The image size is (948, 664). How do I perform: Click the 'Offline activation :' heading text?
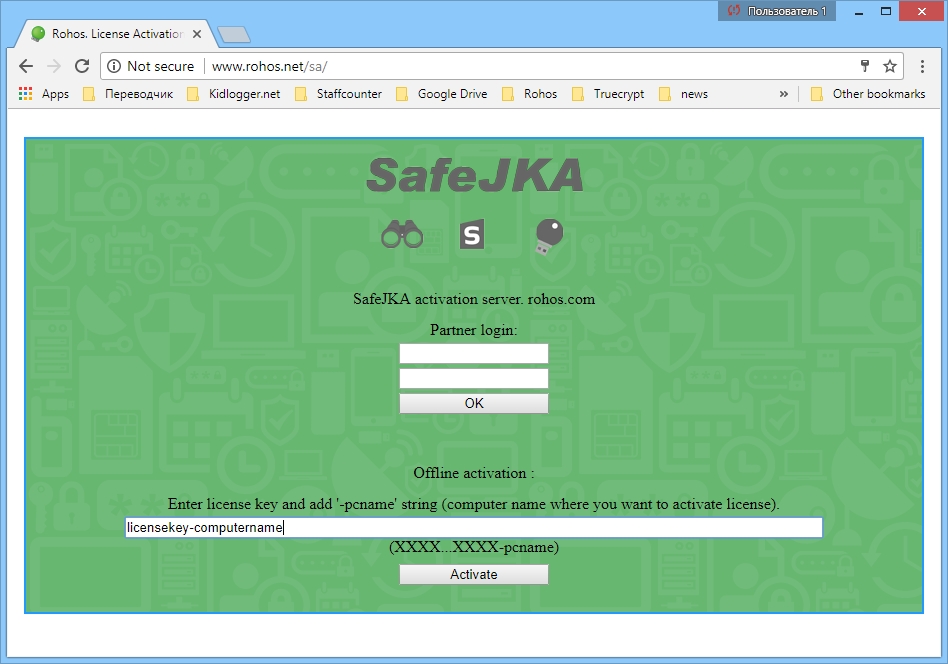pos(474,473)
